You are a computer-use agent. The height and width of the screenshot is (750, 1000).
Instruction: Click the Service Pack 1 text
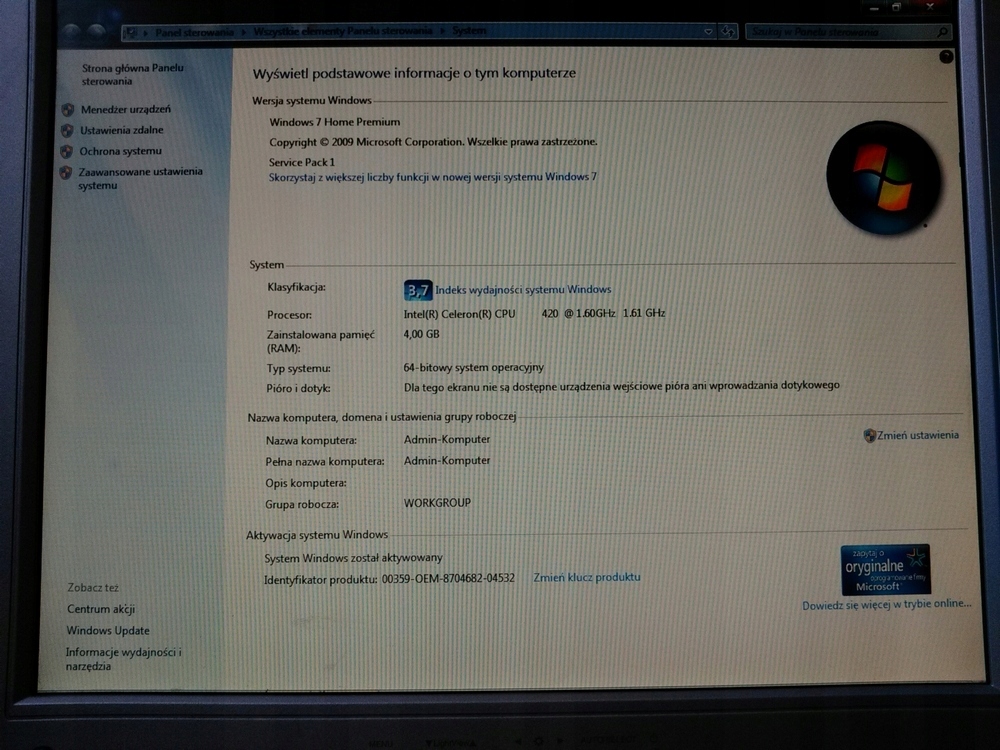click(x=302, y=162)
